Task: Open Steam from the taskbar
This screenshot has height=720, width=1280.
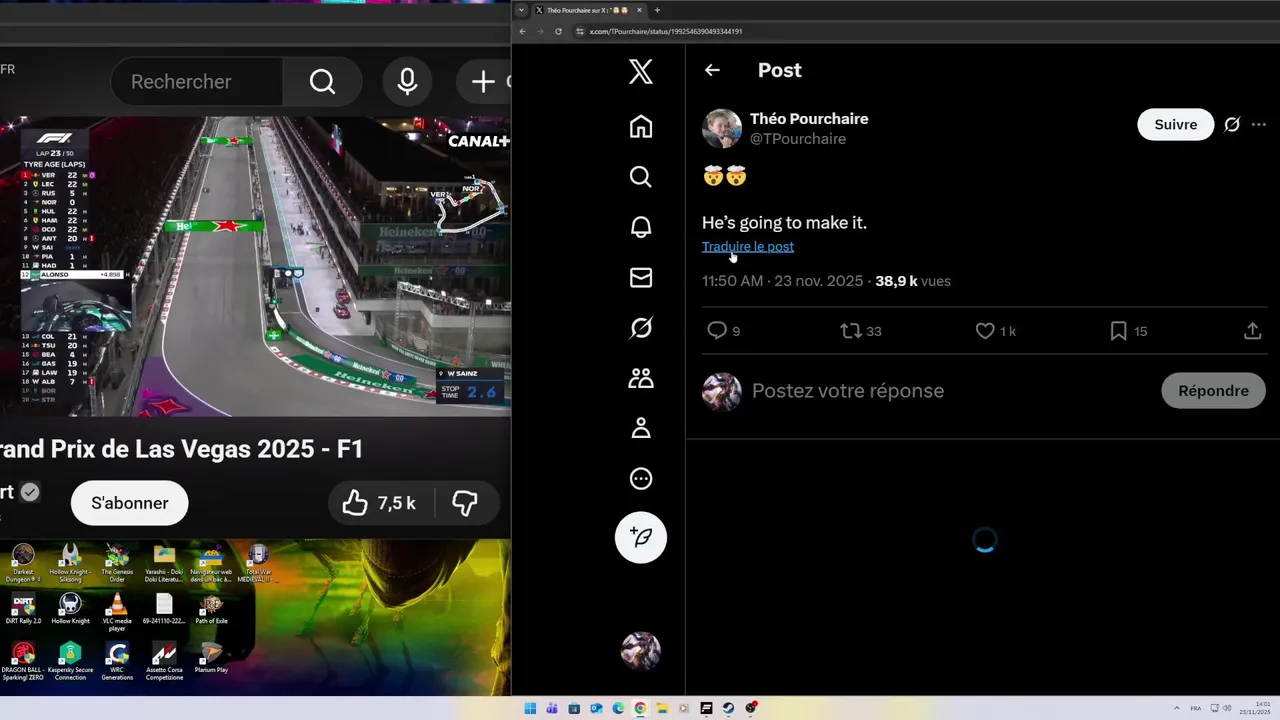Action: [728, 709]
